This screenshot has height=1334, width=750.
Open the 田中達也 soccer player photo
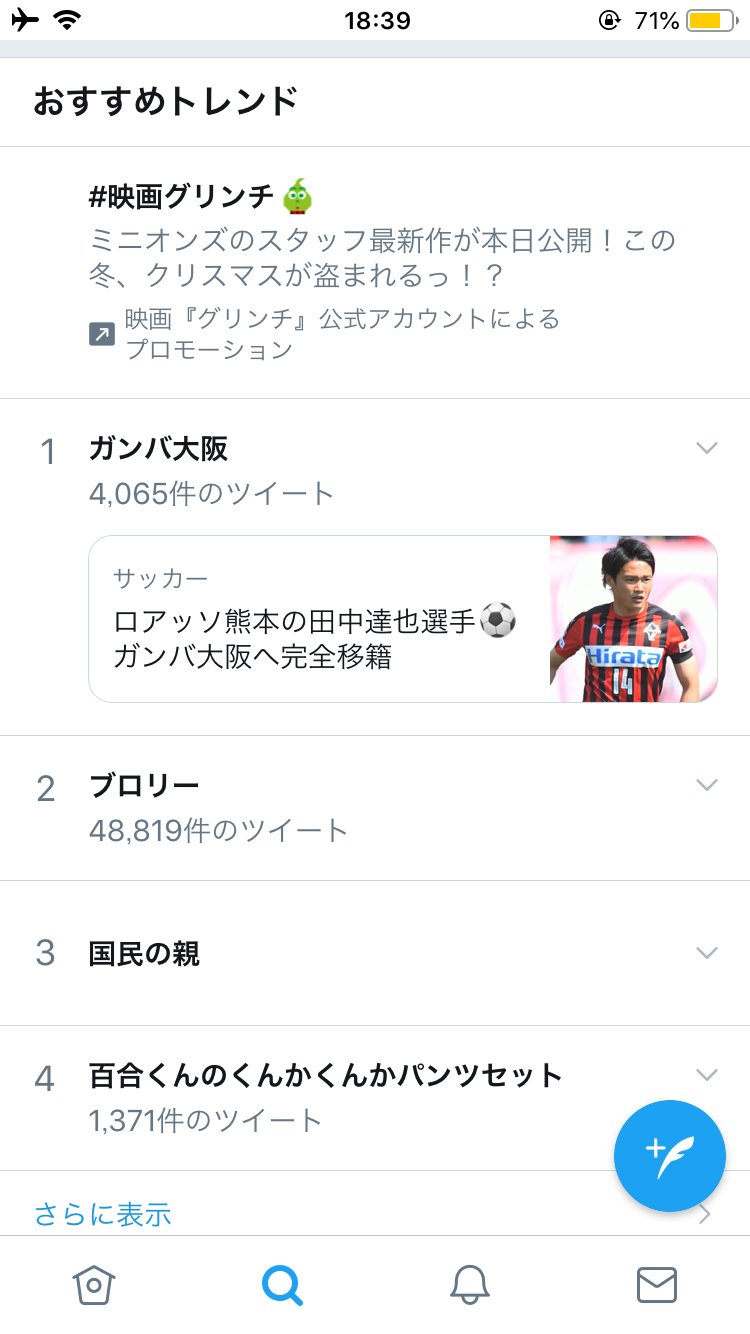(x=633, y=619)
